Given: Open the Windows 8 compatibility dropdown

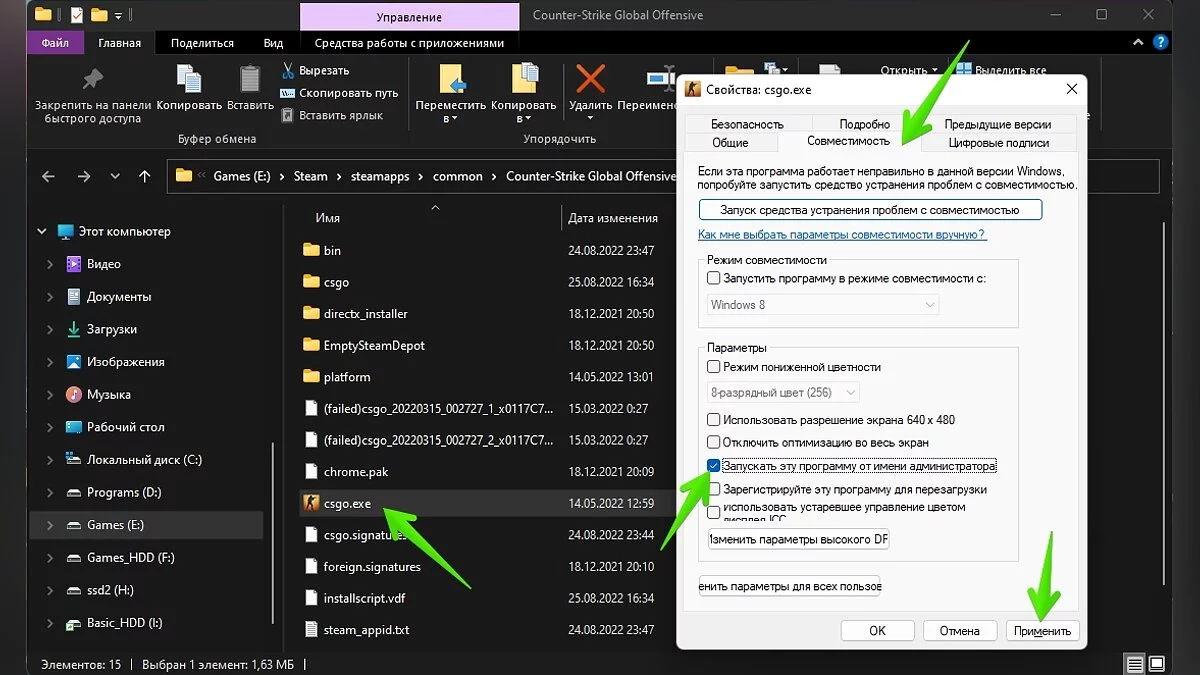Looking at the screenshot, I should (x=823, y=304).
